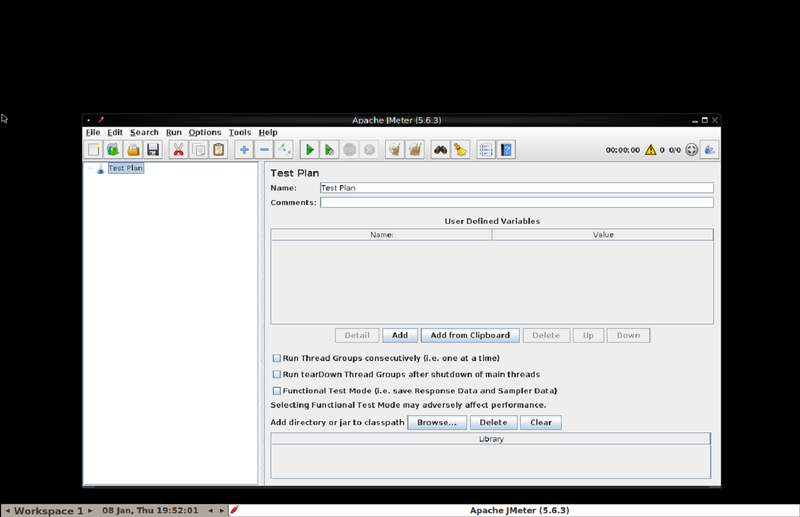Screen dimensions: 800x517
Task: Click the Delete button under variables table
Action: (x=546, y=335)
